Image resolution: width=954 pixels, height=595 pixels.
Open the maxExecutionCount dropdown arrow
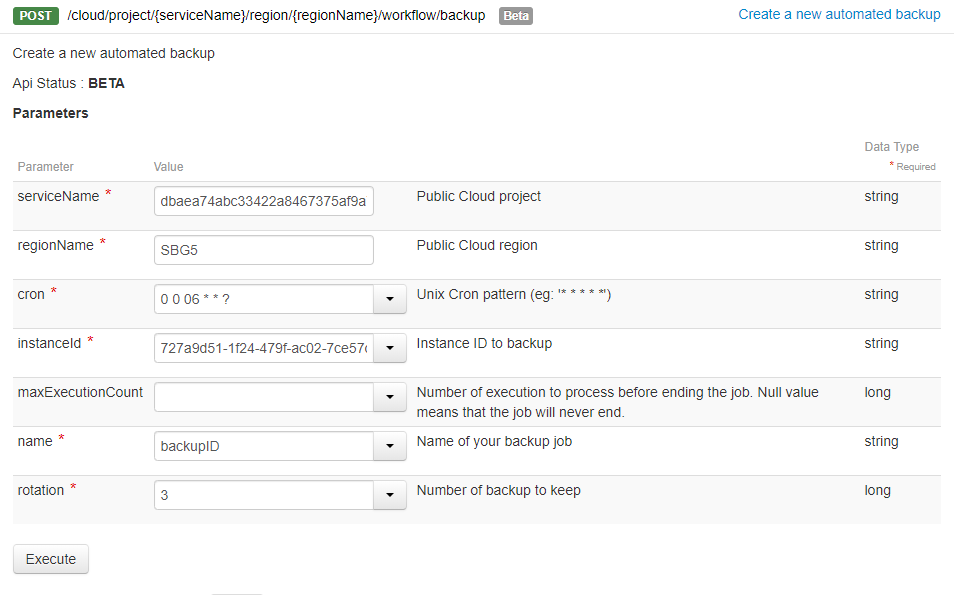click(389, 397)
